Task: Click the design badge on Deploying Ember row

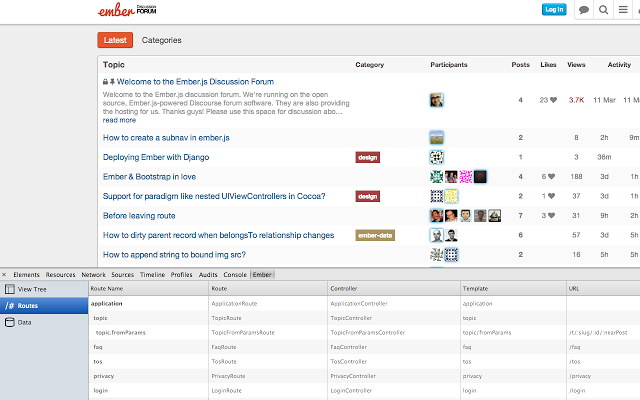Action: click(x=368, y=158)
